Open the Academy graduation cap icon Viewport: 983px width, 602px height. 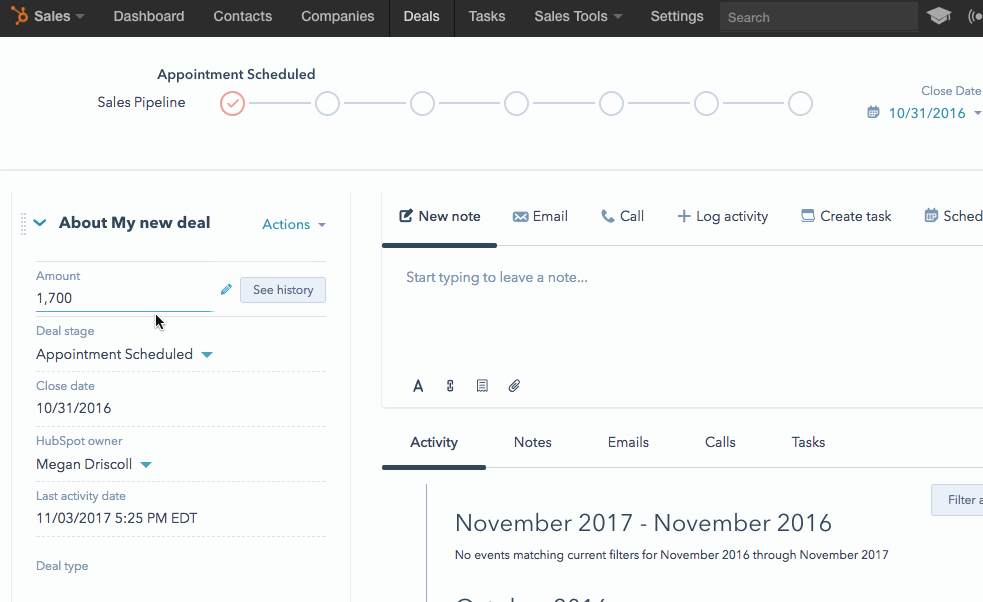coord(938,16)
